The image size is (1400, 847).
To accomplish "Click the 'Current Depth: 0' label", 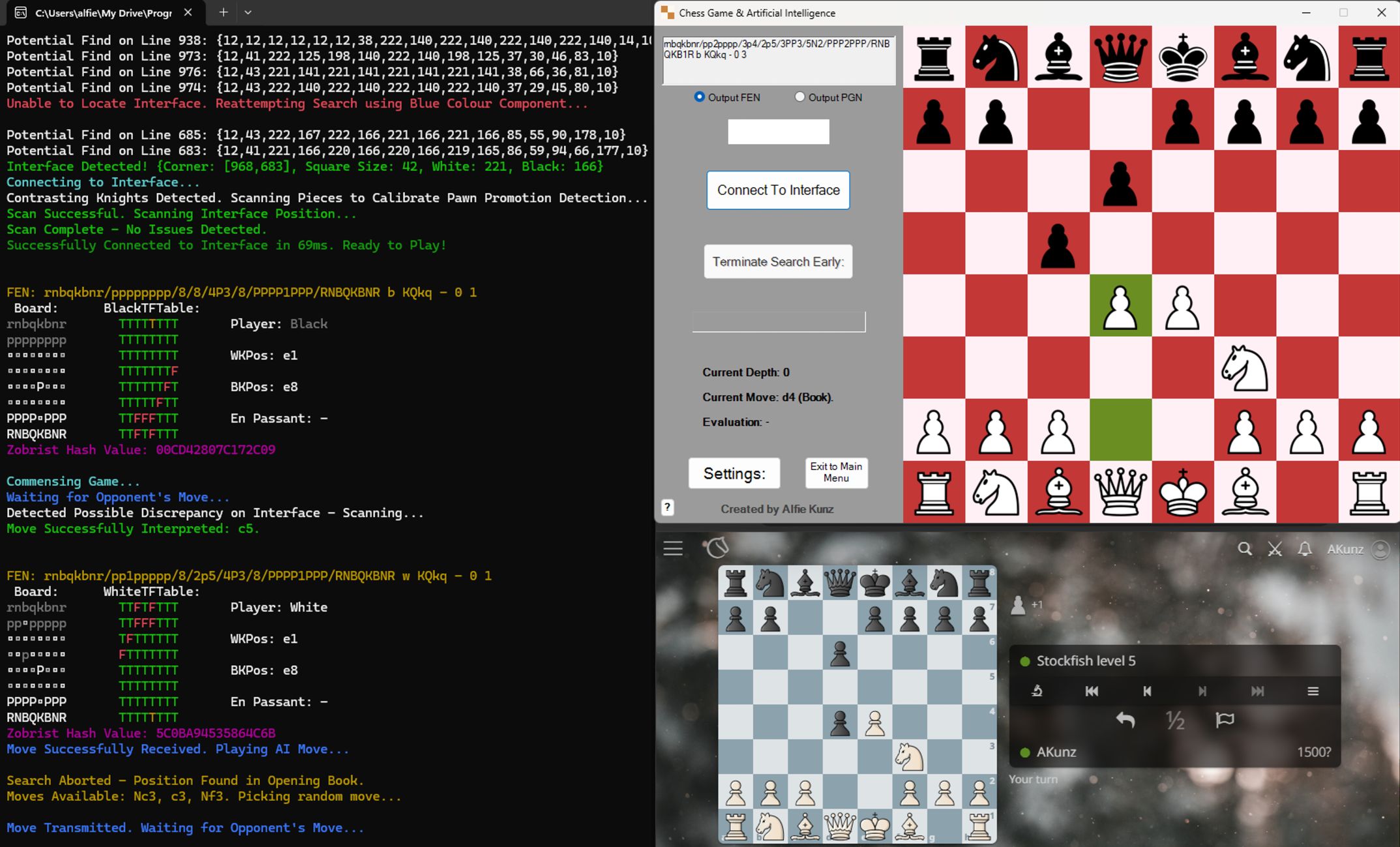I will click(x=746, y=372).
